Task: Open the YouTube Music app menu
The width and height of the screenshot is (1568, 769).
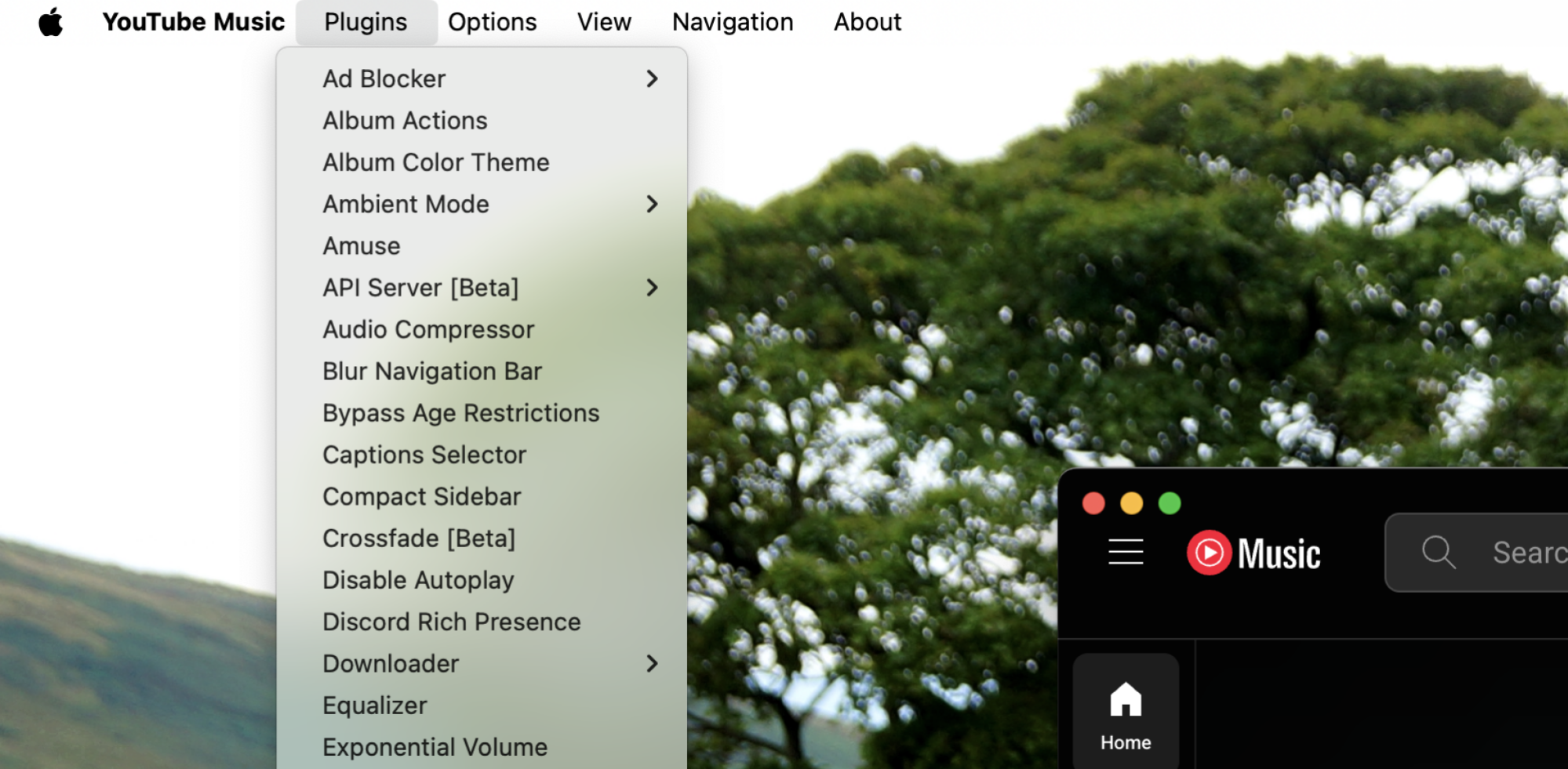Action: pos(194,22)
